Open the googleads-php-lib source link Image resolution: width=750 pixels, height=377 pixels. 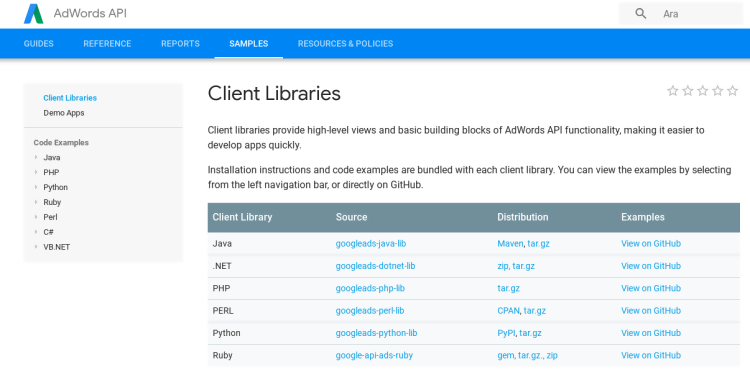(370, 288)
